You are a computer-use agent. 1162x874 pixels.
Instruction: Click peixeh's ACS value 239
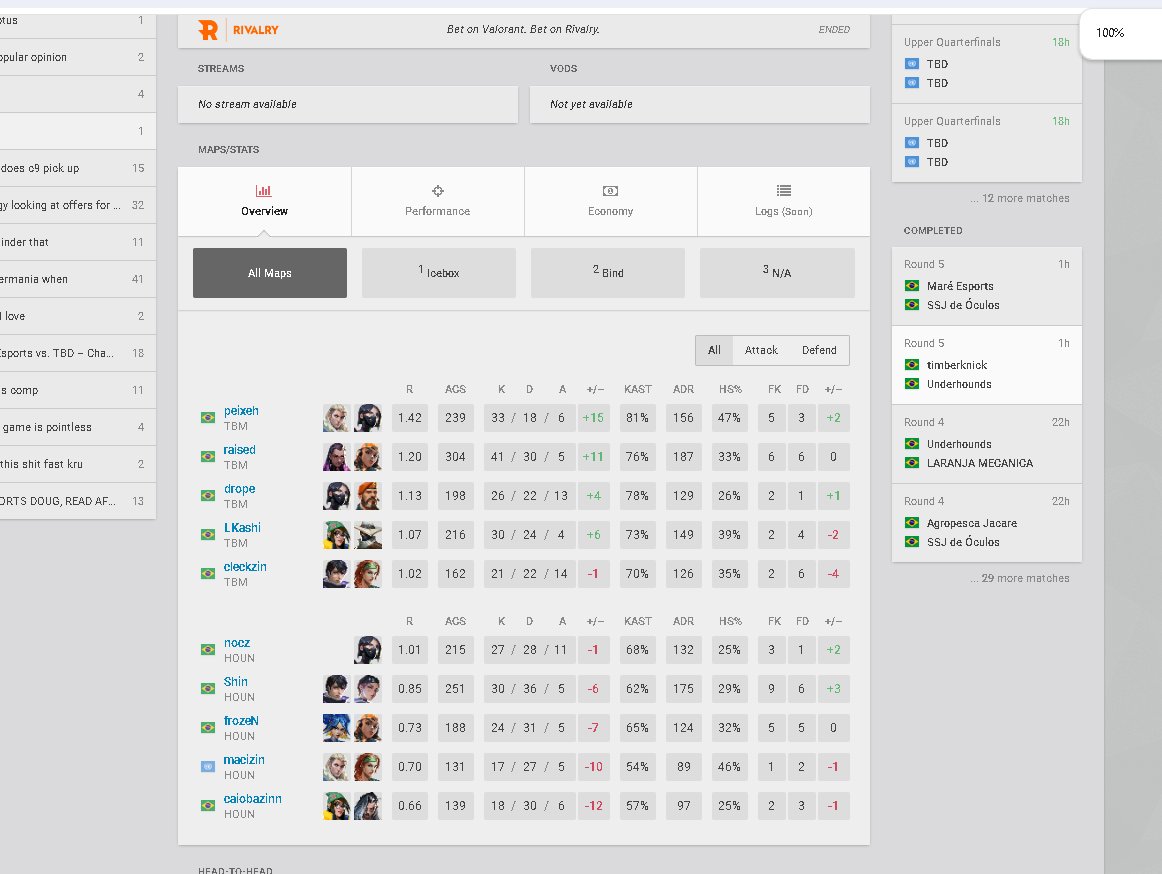456,418
